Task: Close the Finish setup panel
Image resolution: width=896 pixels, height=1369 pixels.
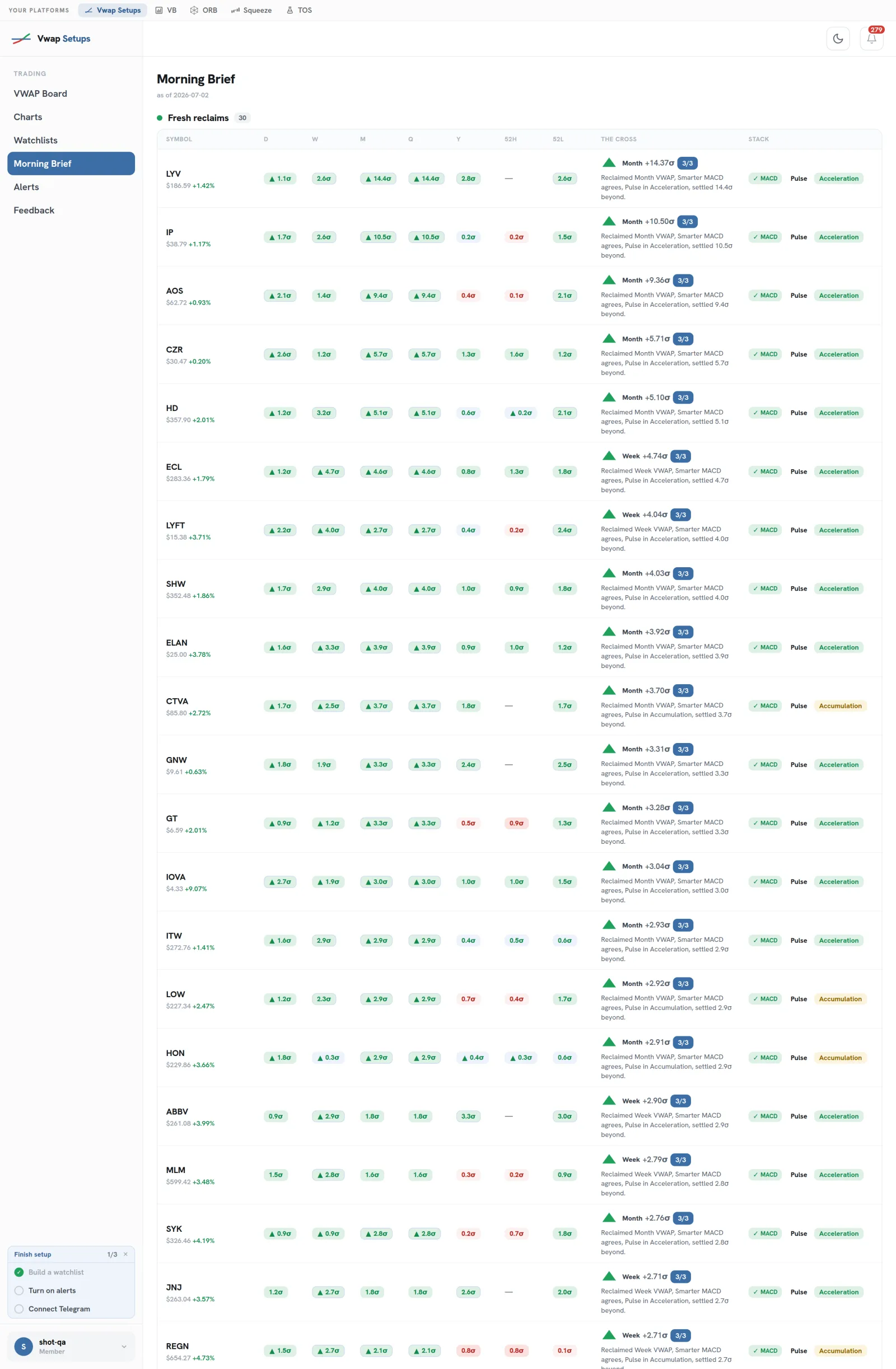Action: pos(125,1254)
